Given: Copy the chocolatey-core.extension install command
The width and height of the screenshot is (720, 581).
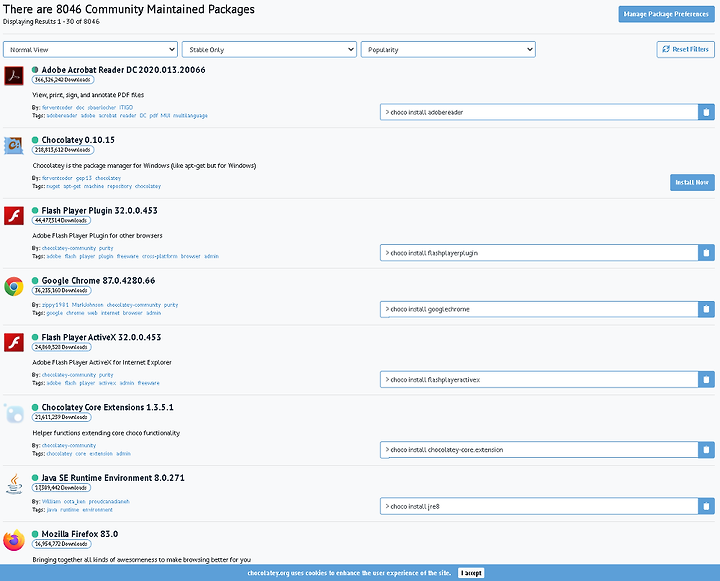Looking at the screenshot, I should (706, 450).
